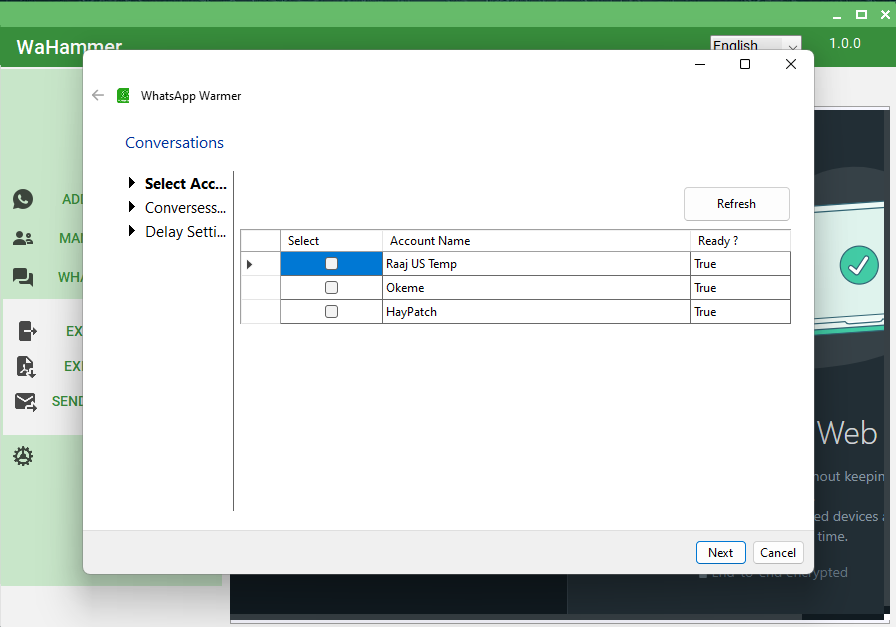The image size is (896, 627).
Task: Click the back arrow in WhatsApp Warmer
Action: (98, 96)
